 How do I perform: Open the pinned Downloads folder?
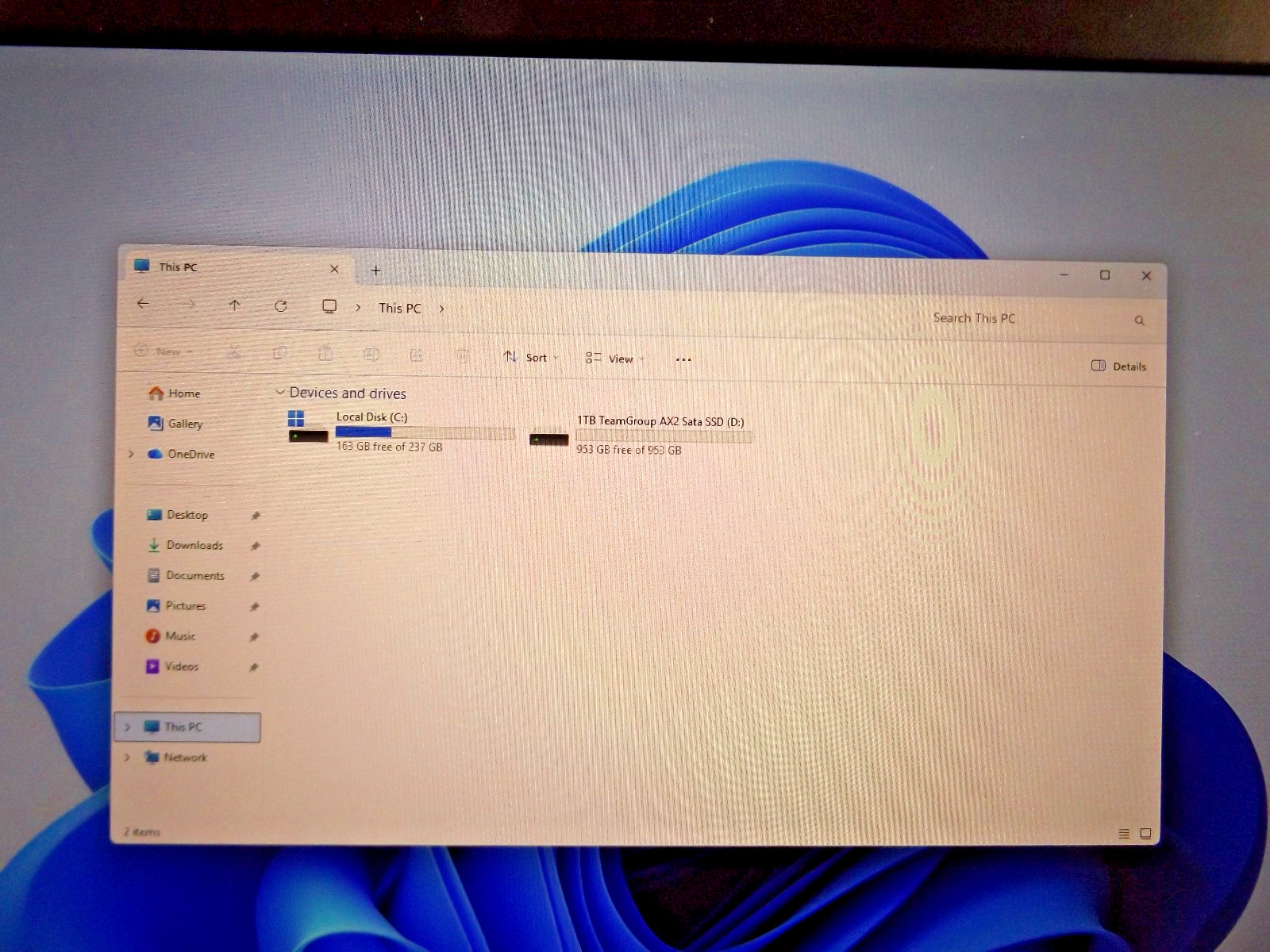click(x=185, y=545)
